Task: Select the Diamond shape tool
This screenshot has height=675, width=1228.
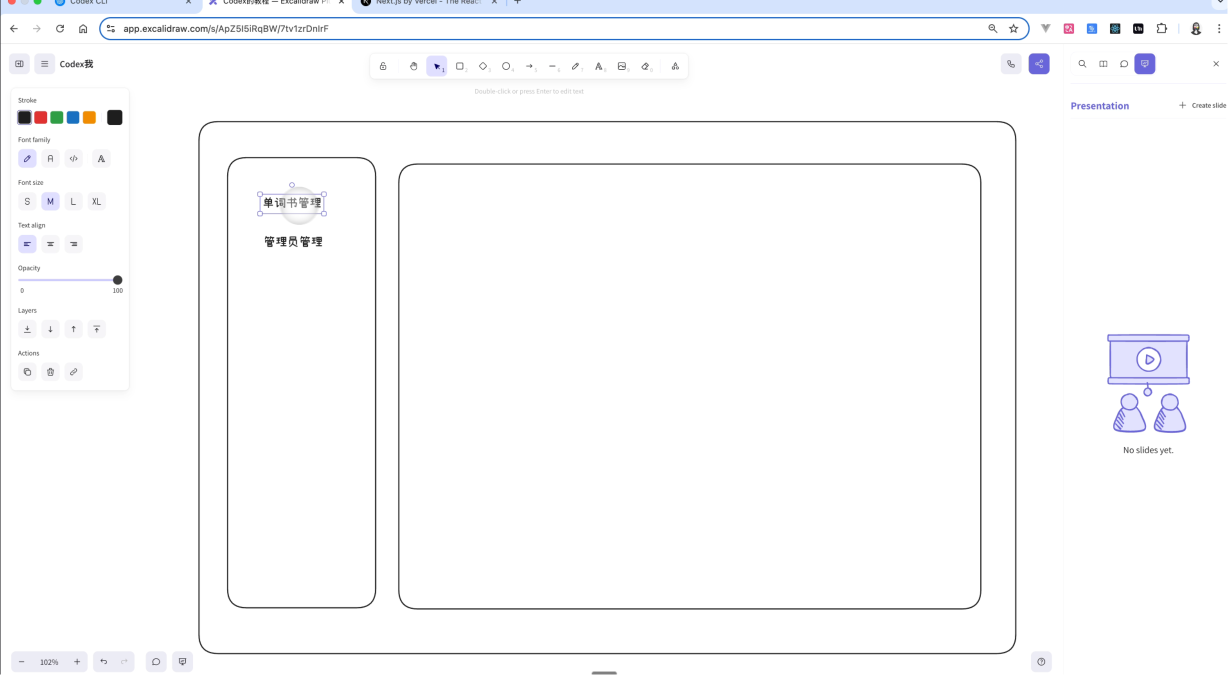Action: pyautogui.click(x=483, y=66)
